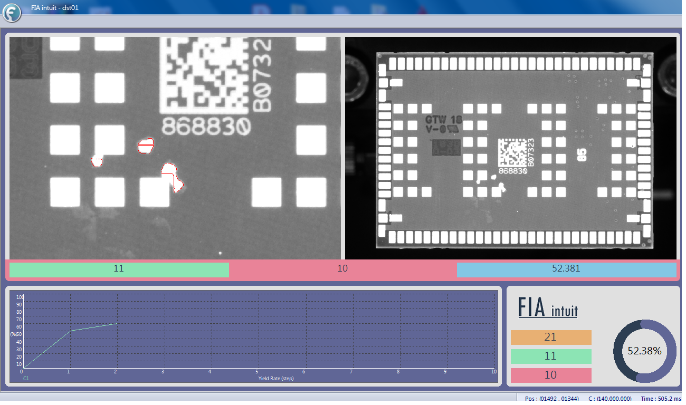Click the orange total count box showing 21
Screen dimensions: 686x405
(551, 338)
